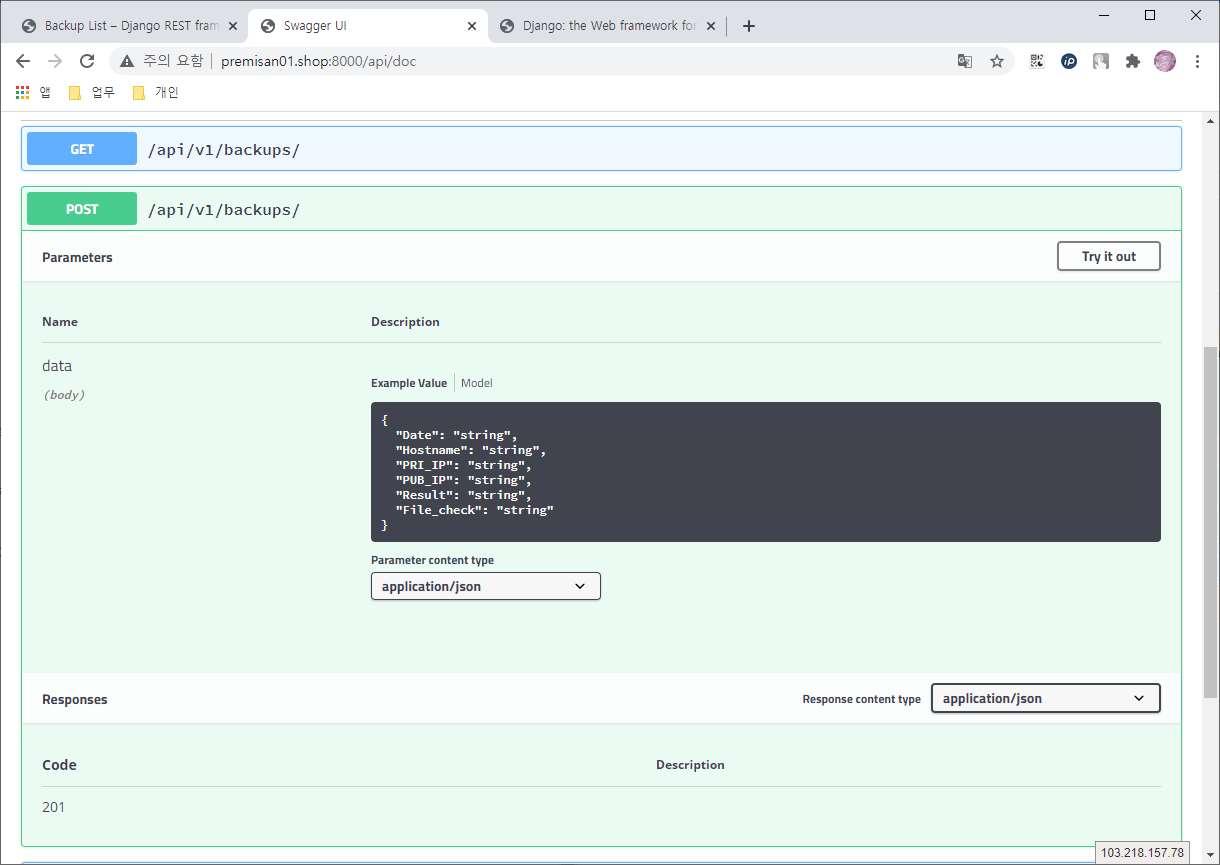Screen dimensions: 1220x865
Task: Close the Django Web framework tab
Action: click(x=711, y=26)
